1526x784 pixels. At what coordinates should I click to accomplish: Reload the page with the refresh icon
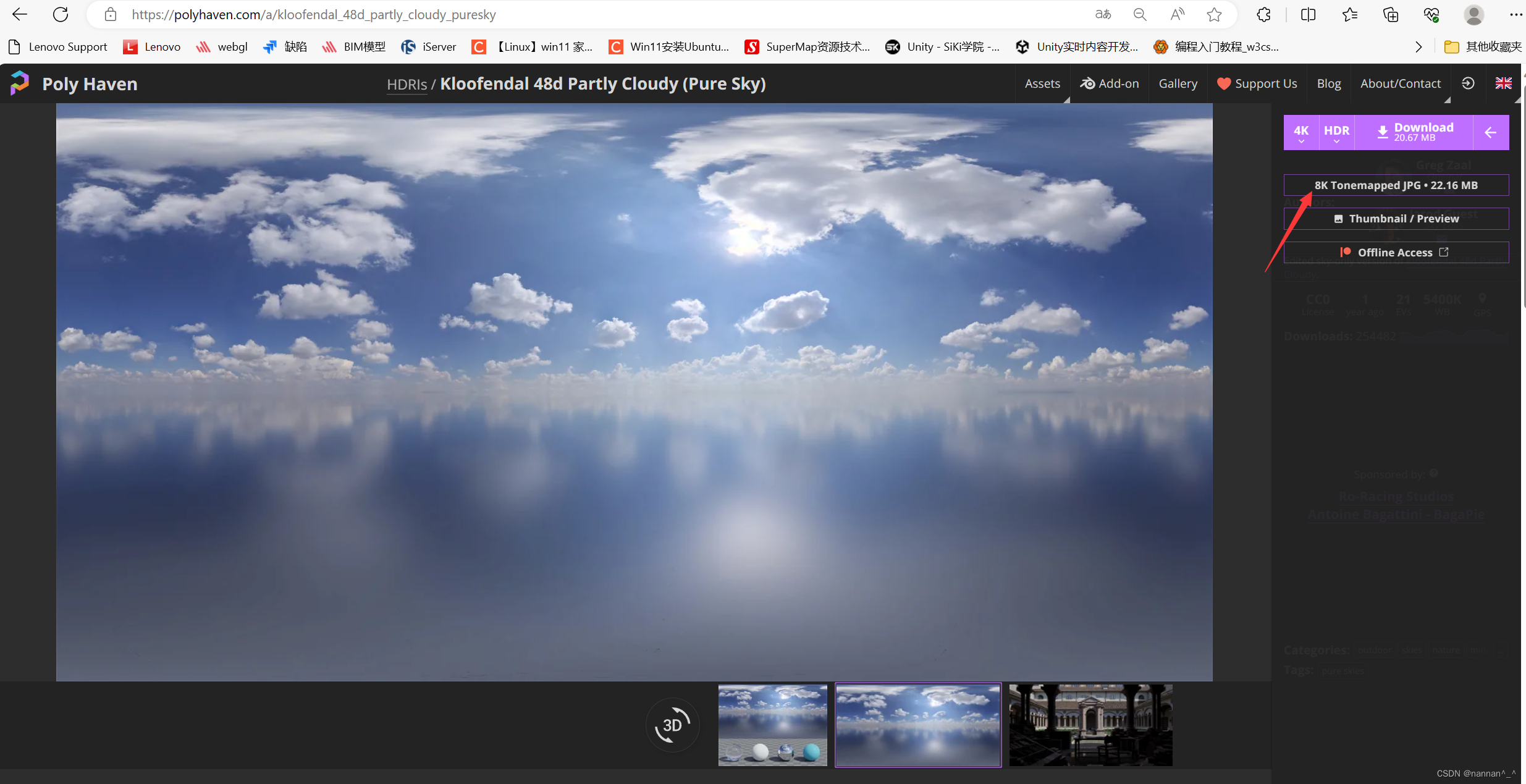[x=60, y=14]
